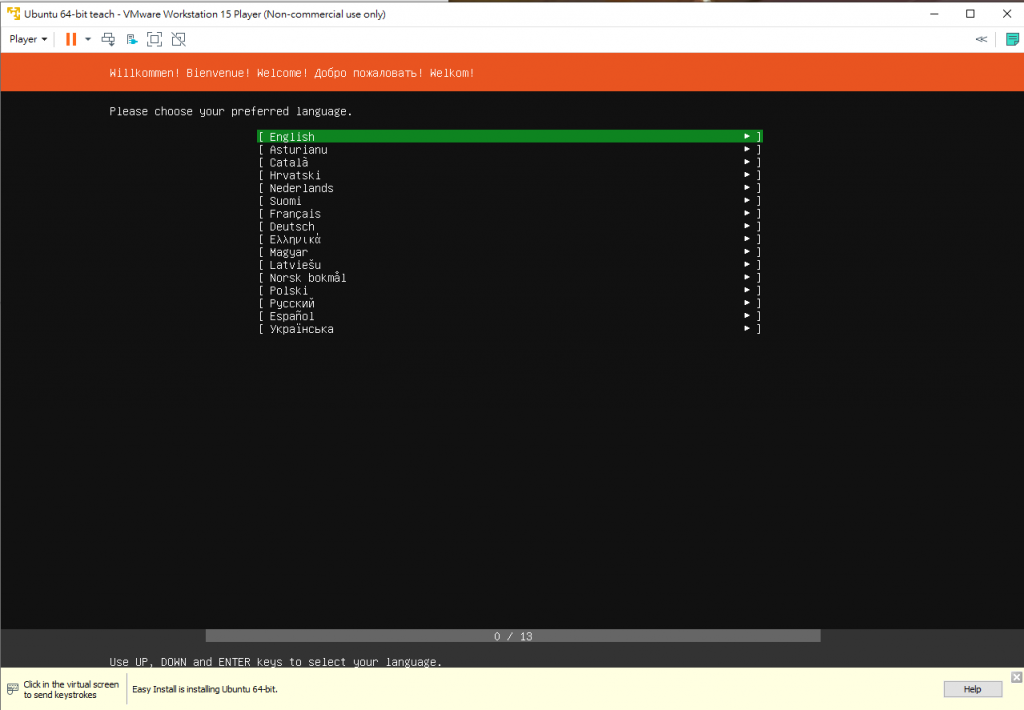Close the Easy Install notification bar
The width and height of the screenshot is (1024, 710).
[x=1016, y=677]
